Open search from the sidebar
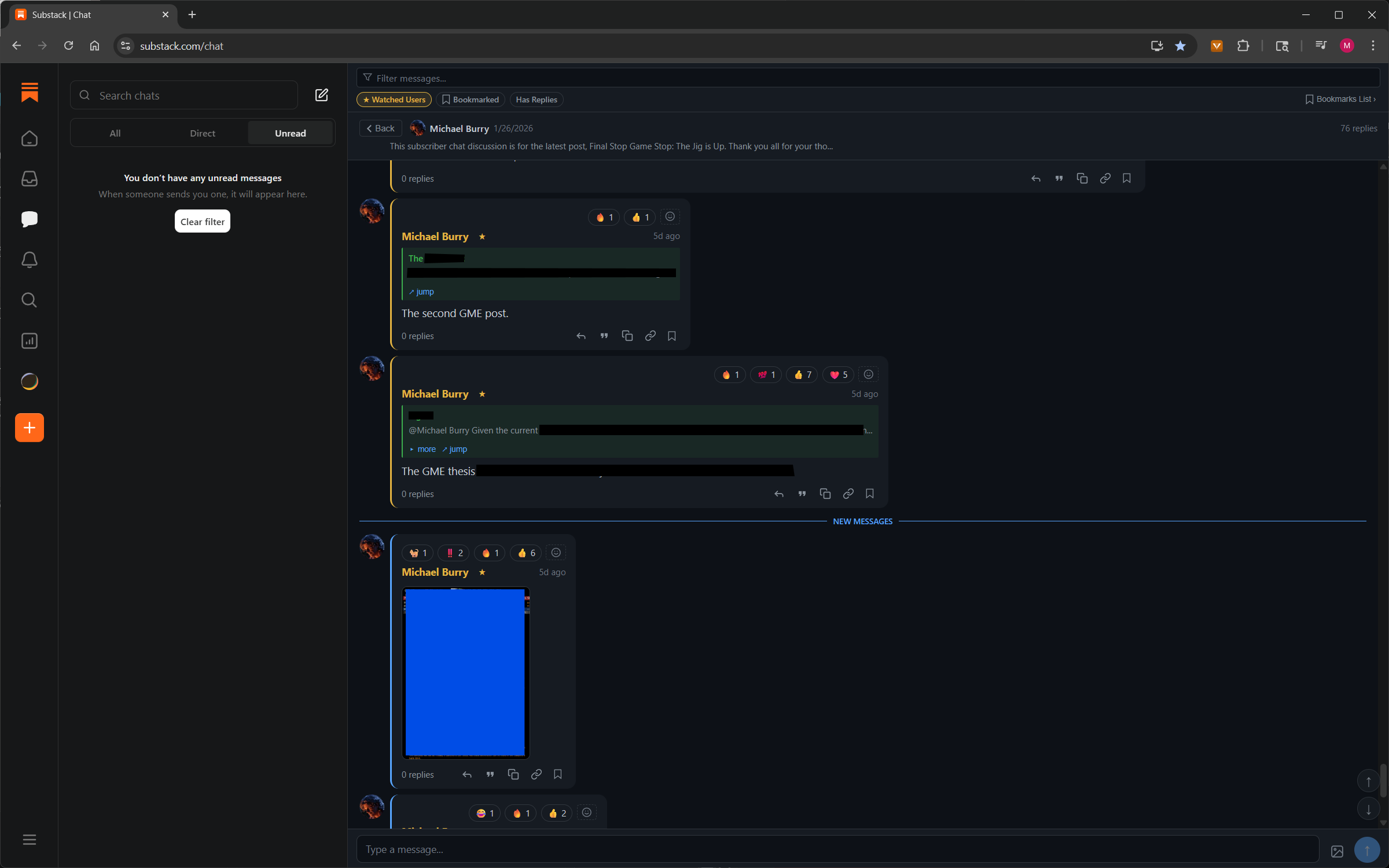The image size is (1389, 868). pos(29,300)
